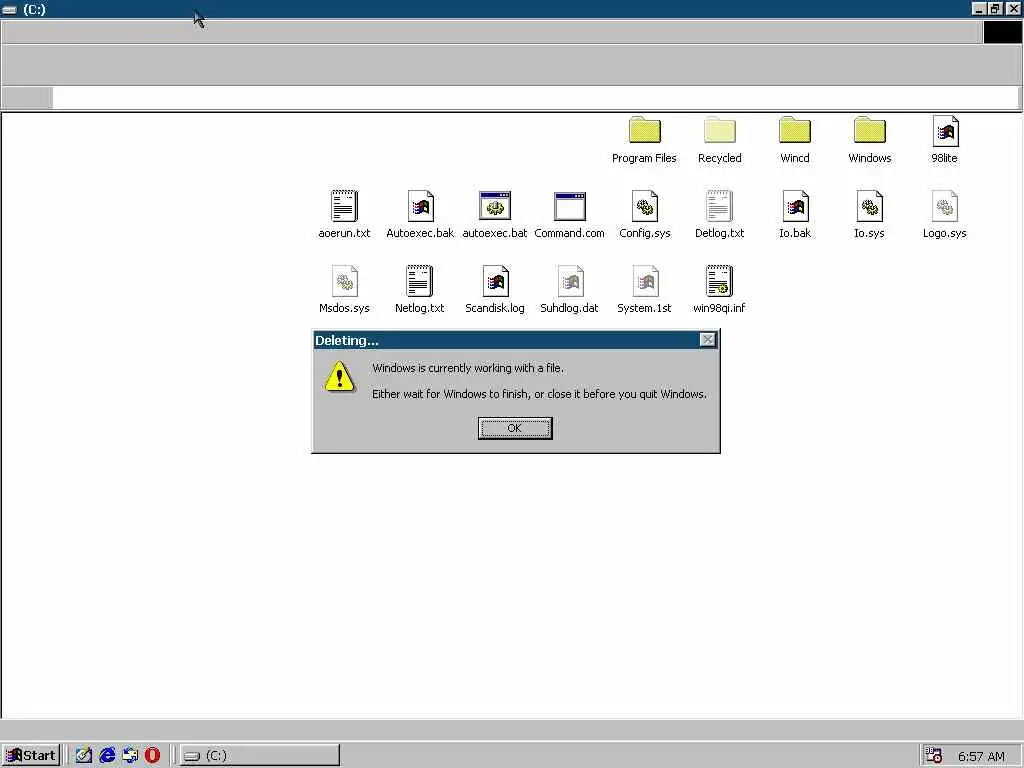Close the Deleting dialog with its X
Screen dimensions: 1024x768
(x=708, y=340)
